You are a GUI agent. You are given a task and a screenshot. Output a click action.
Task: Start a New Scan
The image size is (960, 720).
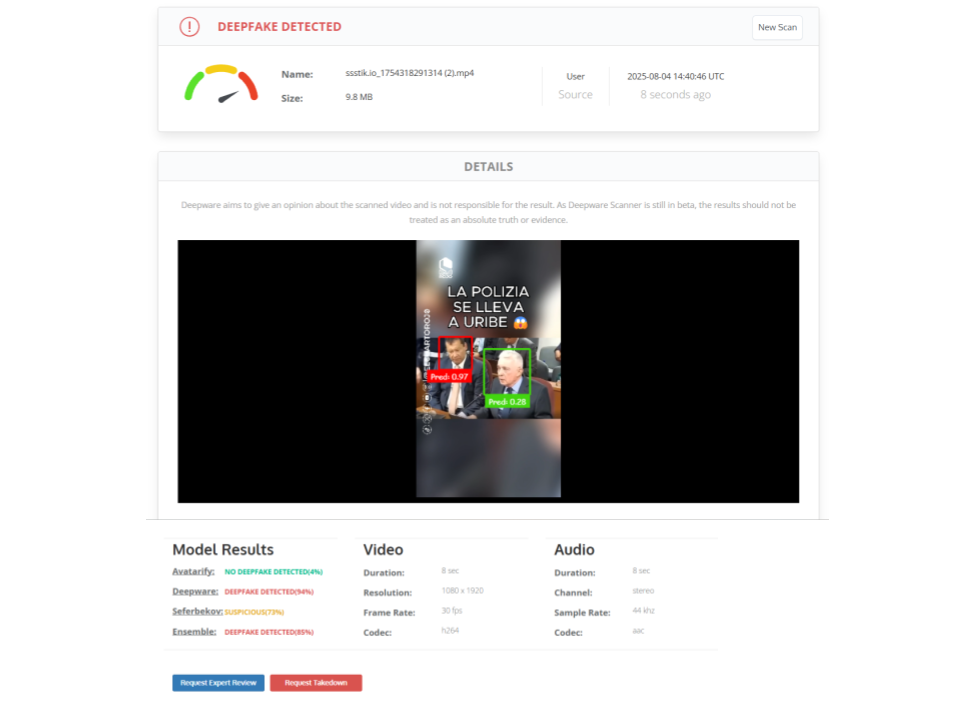point(777,28)
